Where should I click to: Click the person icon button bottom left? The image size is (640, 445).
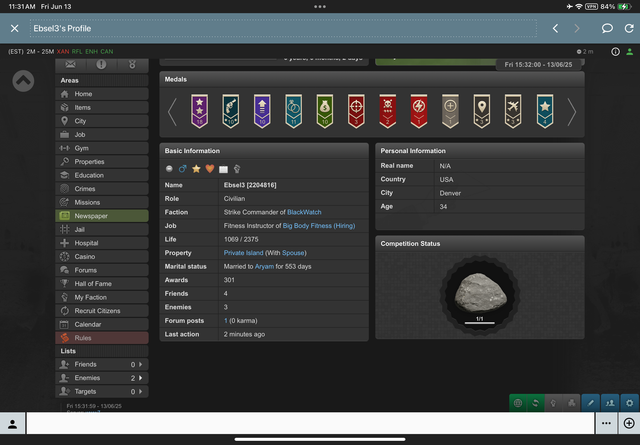click(12, 423)
